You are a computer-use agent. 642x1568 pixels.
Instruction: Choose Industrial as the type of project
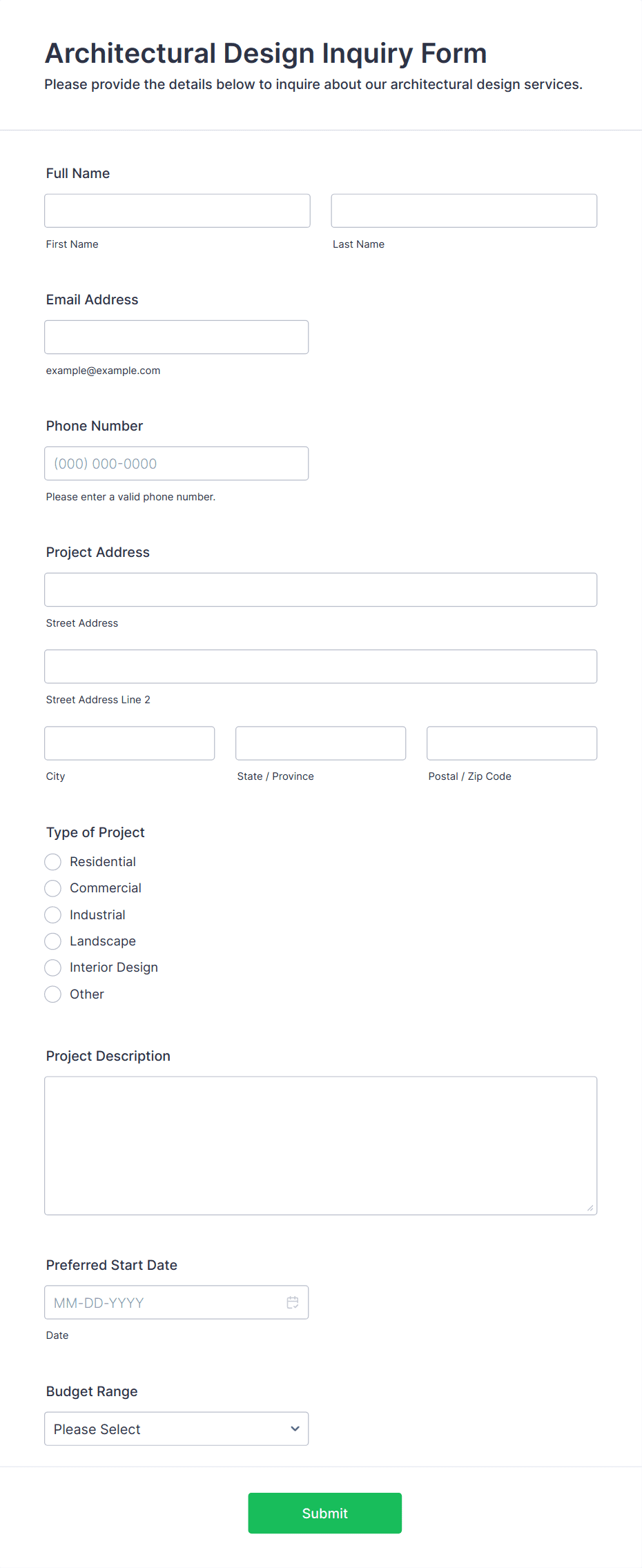tap(52, 914)
